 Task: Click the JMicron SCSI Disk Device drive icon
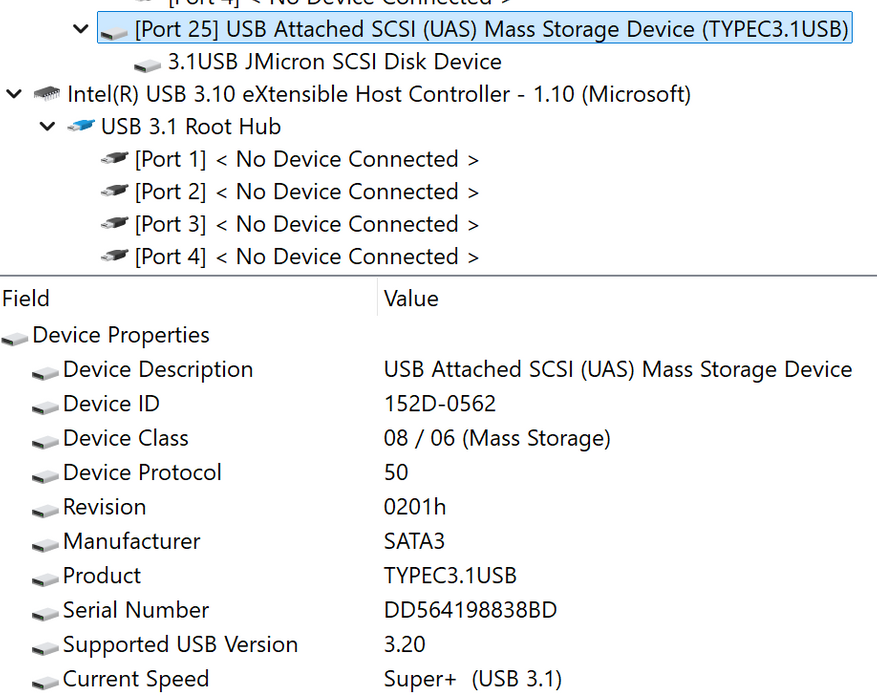tap(148, 64)
